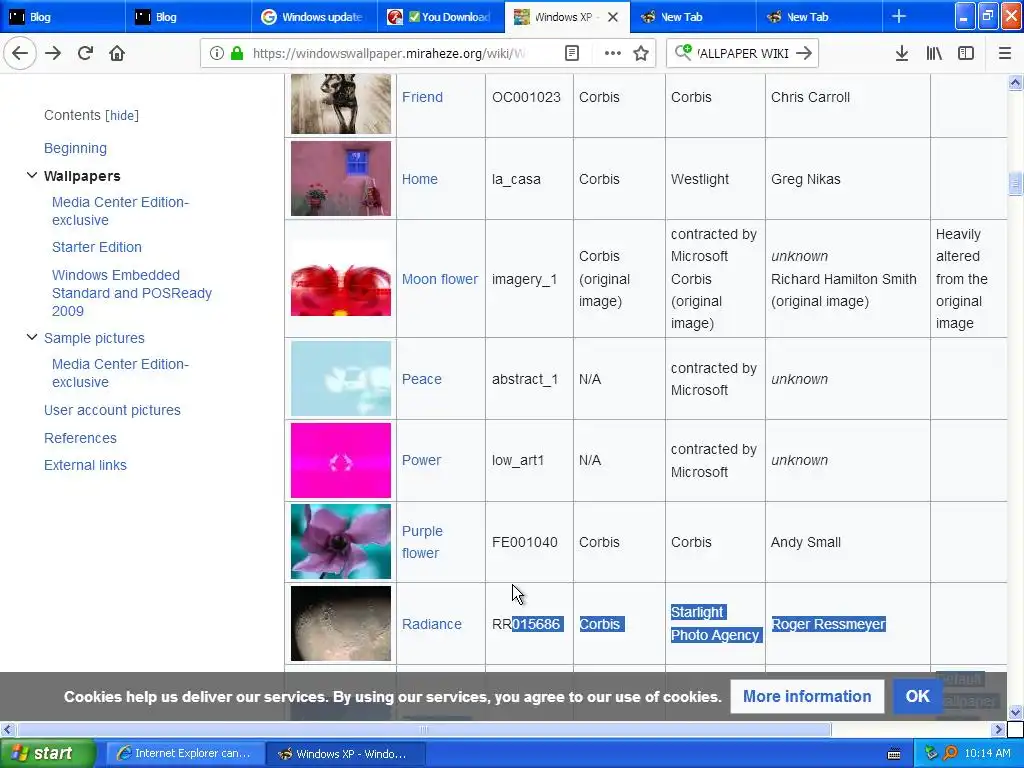Reload the current page
Image resolution: width=1024 pixels, height=768 pixels.
click(85, 53)
